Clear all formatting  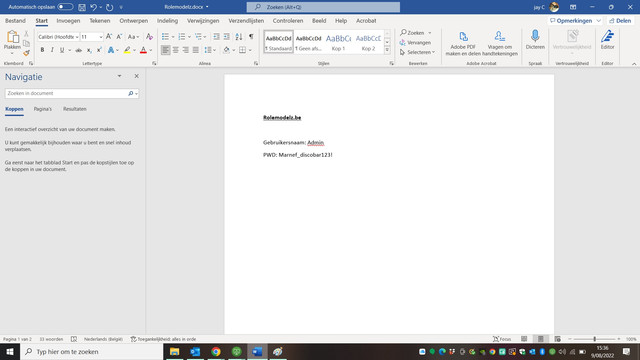(x=149, y=37)
